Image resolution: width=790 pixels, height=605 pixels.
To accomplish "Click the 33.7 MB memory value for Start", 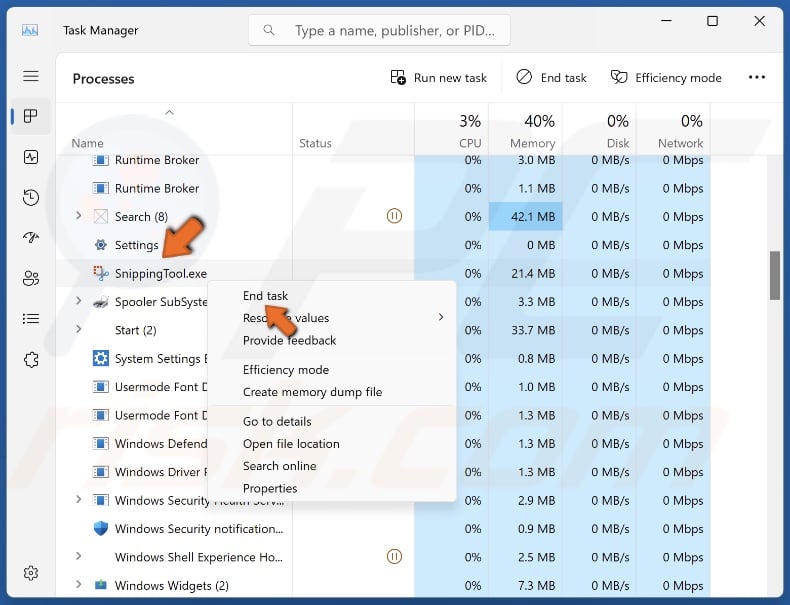I will (x=533, y=330).
